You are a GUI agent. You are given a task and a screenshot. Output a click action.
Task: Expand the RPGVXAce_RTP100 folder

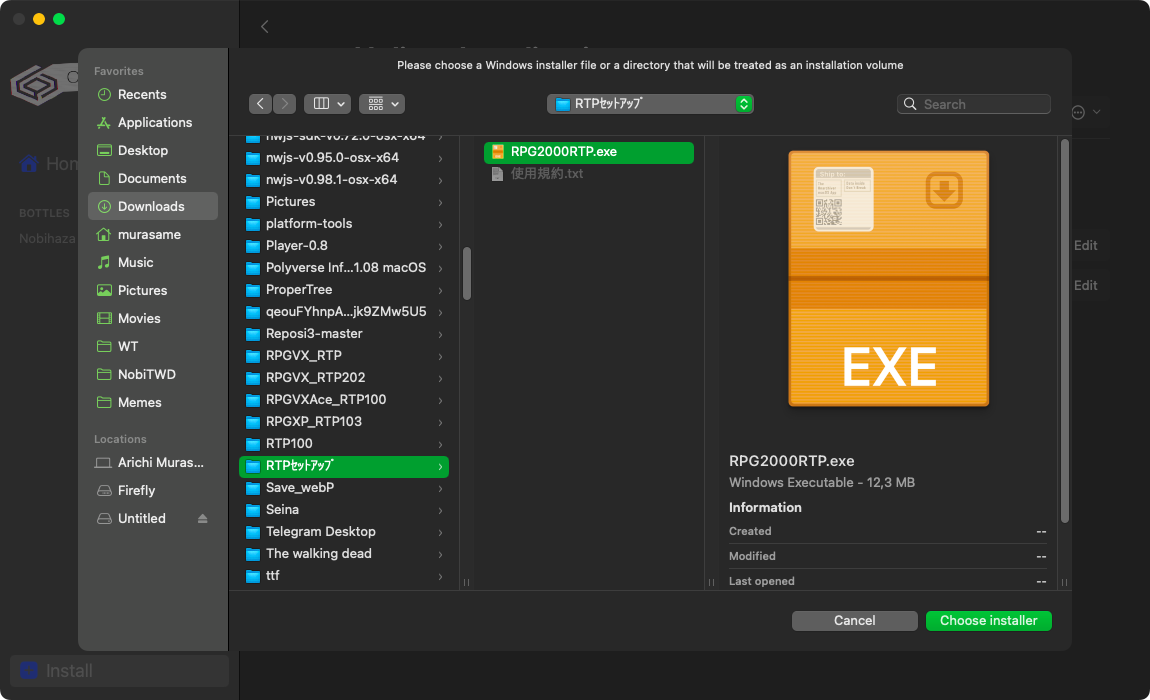(x=326, y=399)
